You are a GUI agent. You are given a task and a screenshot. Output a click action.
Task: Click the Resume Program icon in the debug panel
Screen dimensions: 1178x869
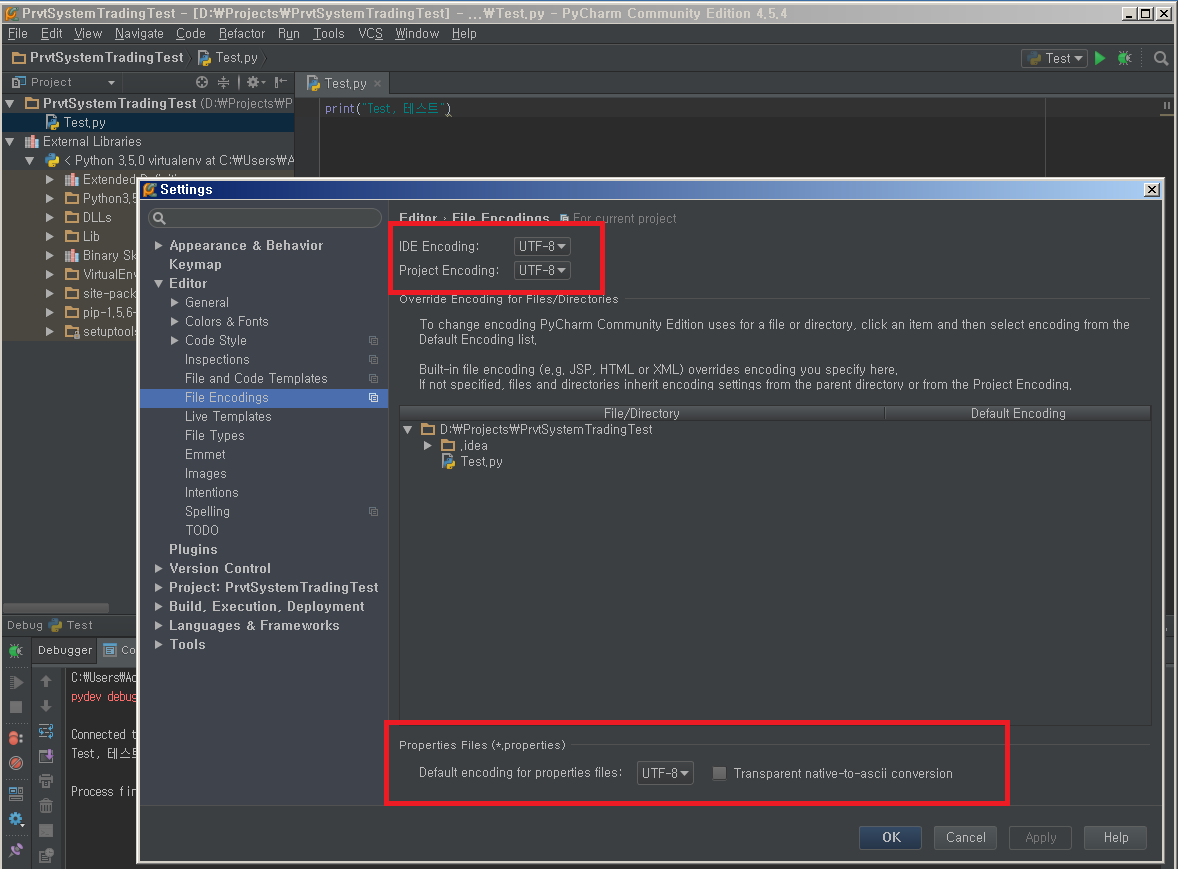coord(16,682)
